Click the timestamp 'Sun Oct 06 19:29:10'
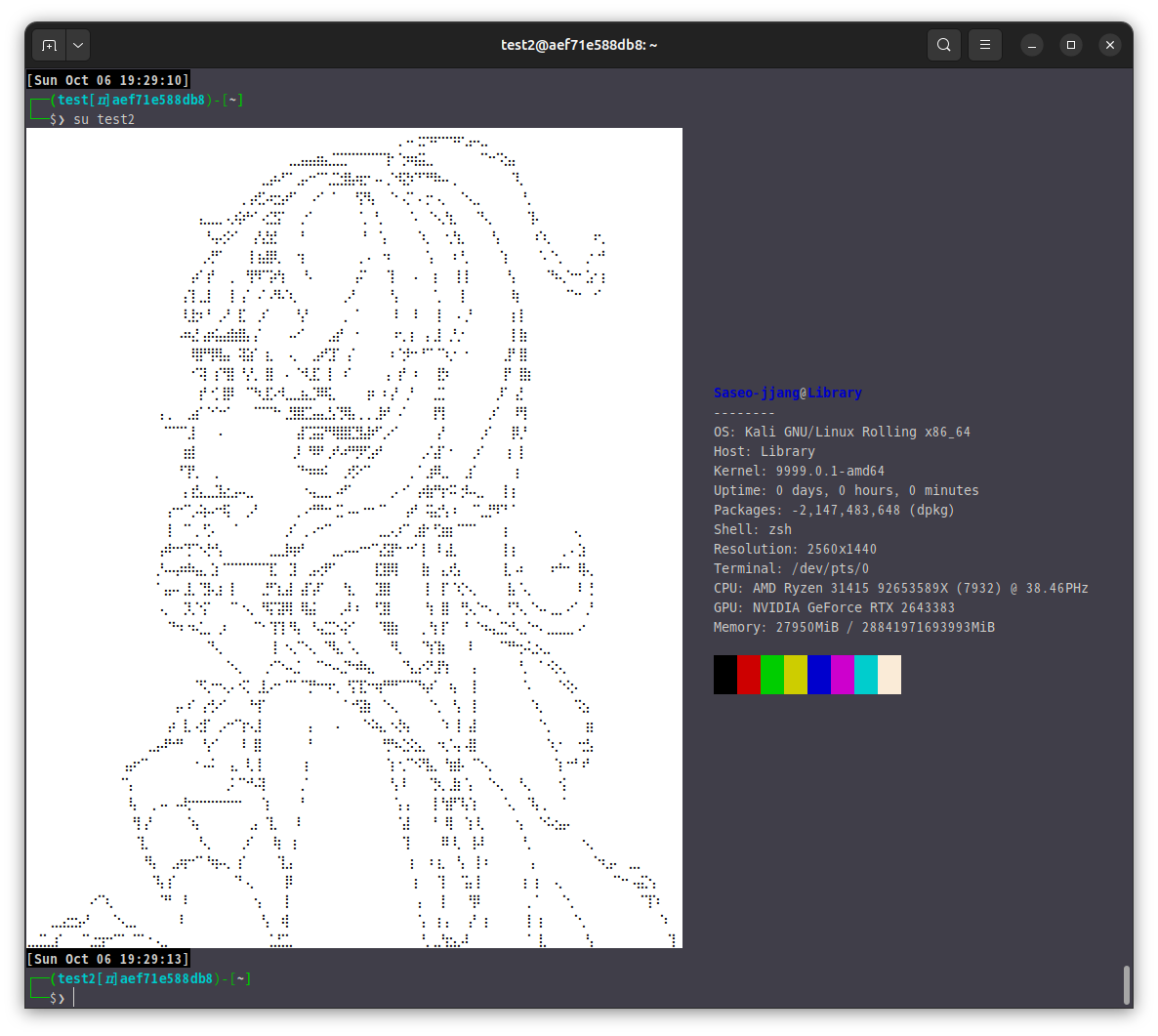The width and height of the screenshot is (1158, 1036). [107, 80]
